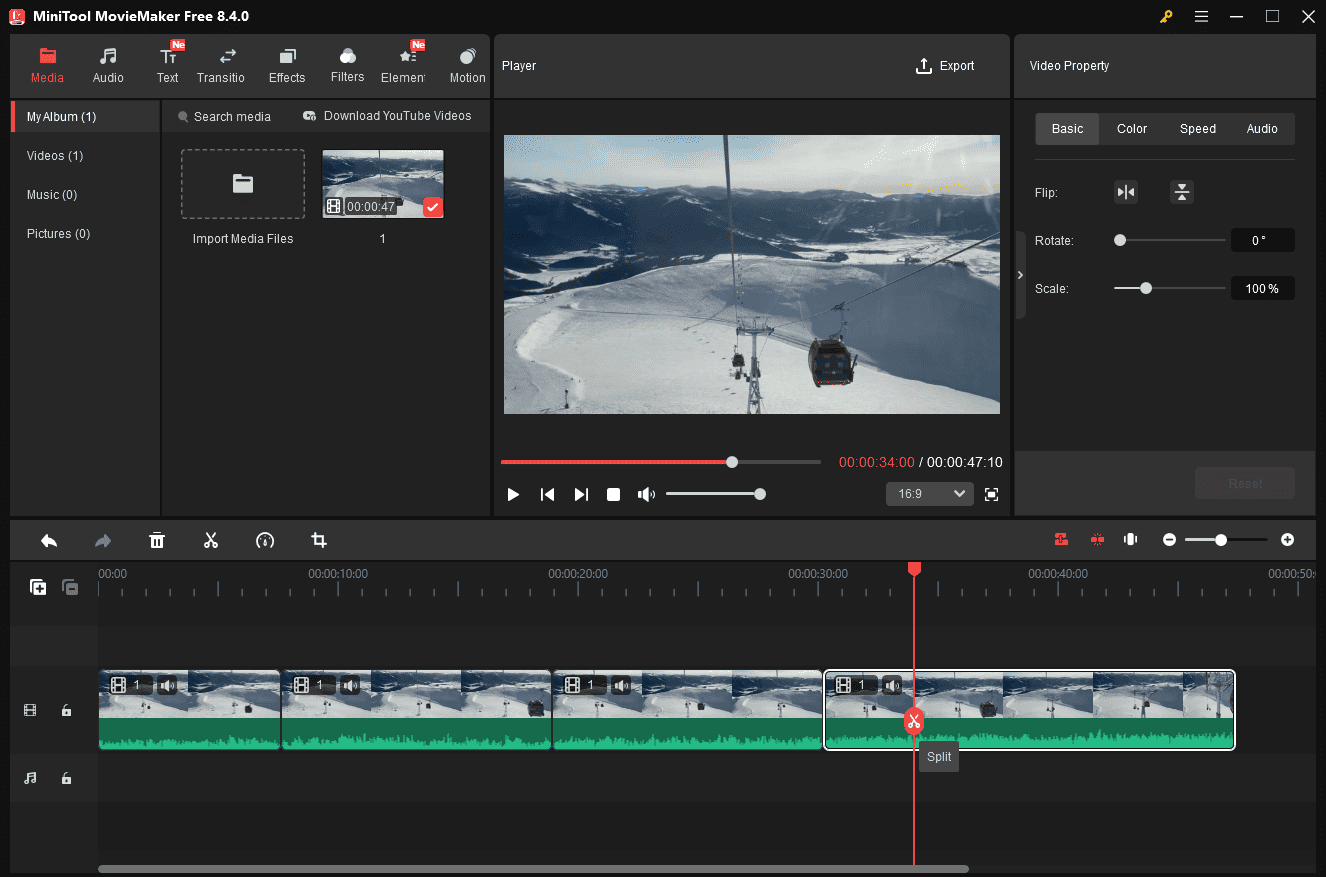Add a new timeline track with the plus icon

38,587
